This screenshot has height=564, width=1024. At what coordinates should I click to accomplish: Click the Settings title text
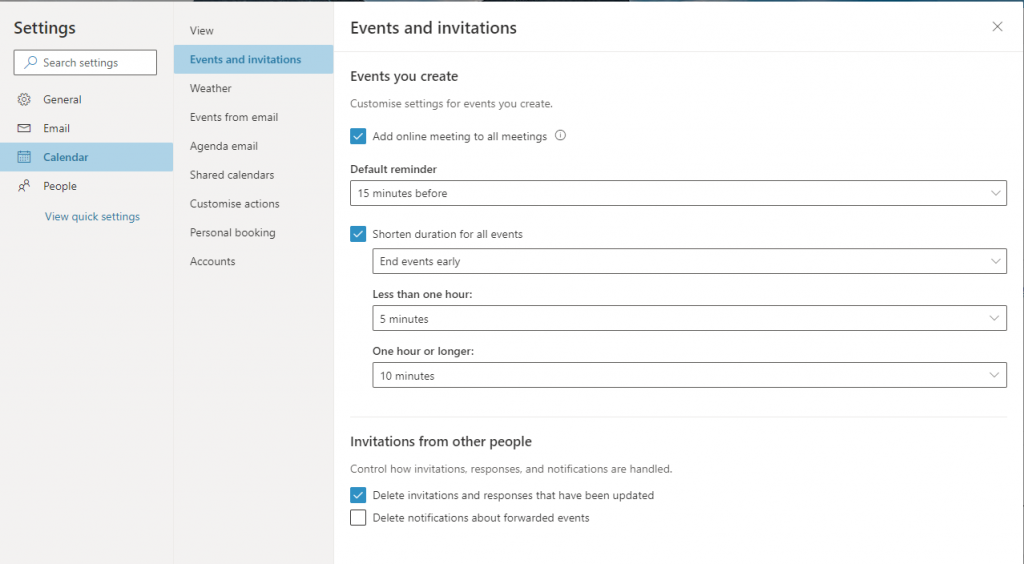coord(44,27)
